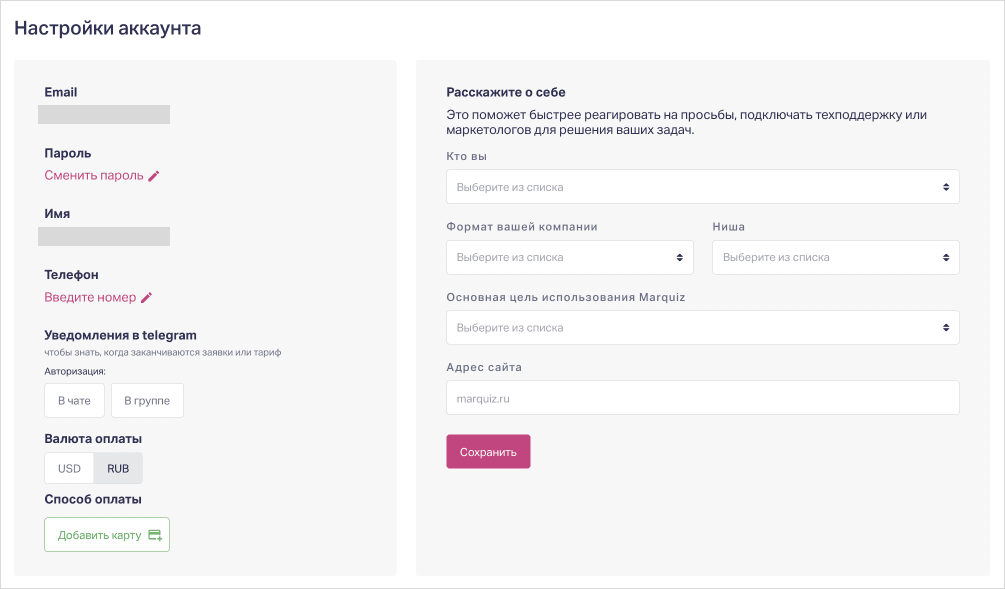The width and height of the screenshot is (1005, 589).
Task: Click the arrows icon in Ниша field
Action: 946,257
